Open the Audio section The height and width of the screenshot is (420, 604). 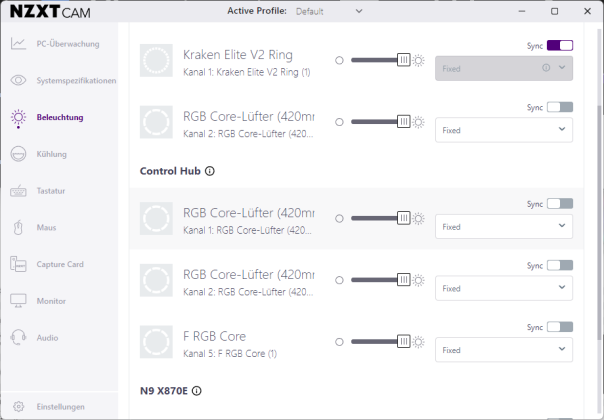tap(46, 338)
